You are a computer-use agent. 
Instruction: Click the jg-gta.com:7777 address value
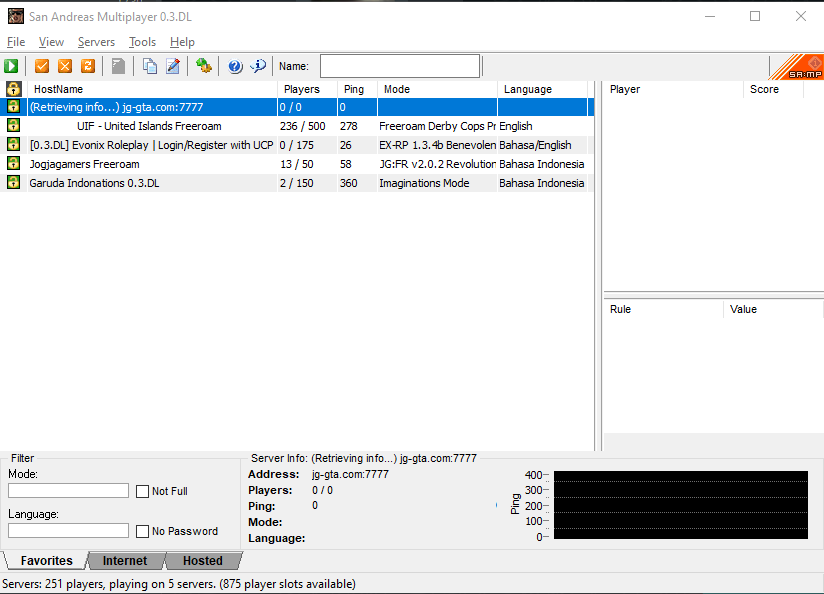point(350,474)
